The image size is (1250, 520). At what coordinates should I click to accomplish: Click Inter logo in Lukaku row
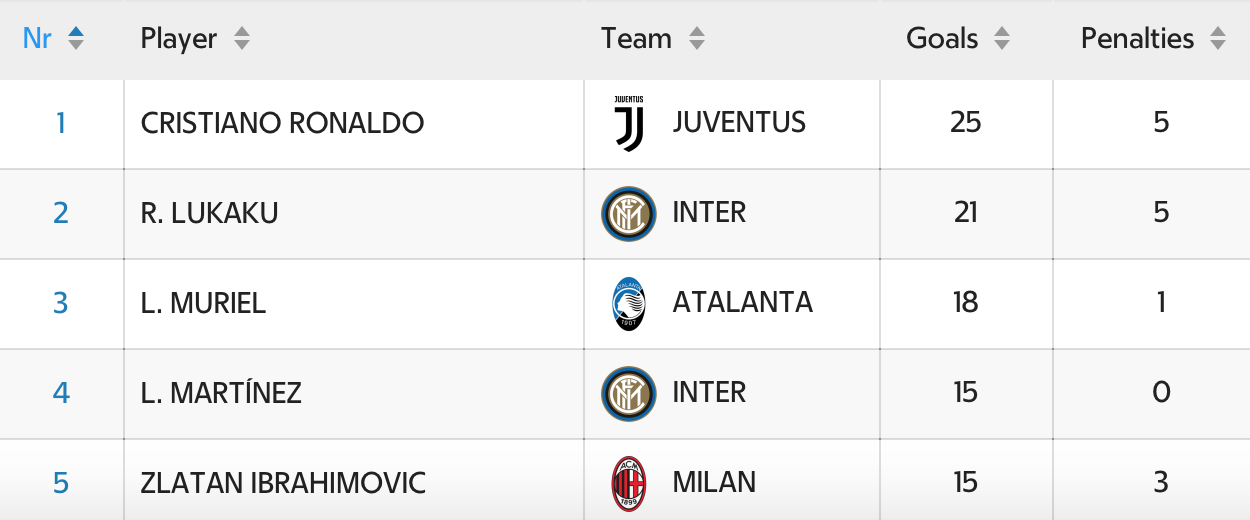pos(629,214)
